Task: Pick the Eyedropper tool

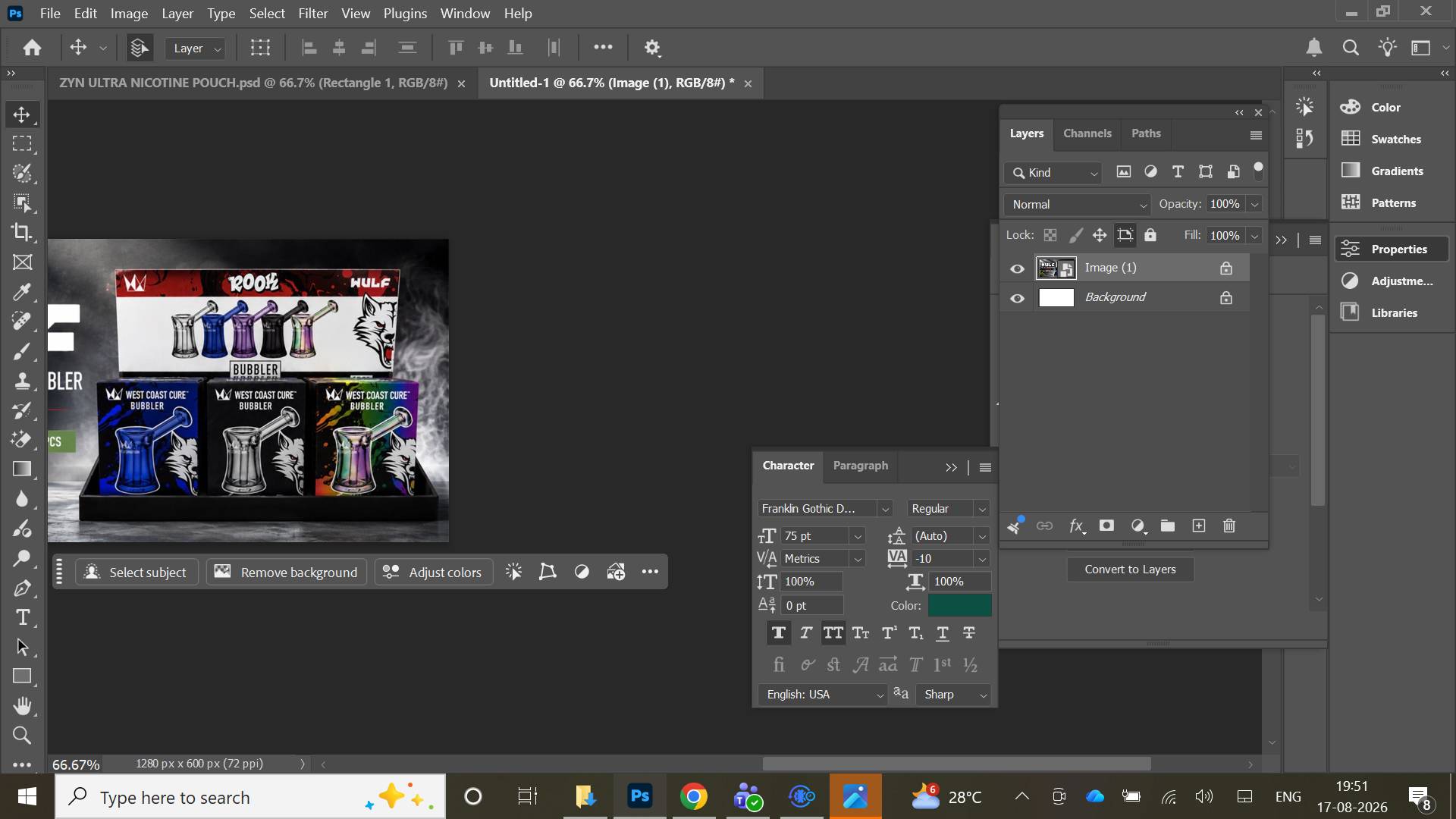Action: pyautogui.click(x=22, y=291)
